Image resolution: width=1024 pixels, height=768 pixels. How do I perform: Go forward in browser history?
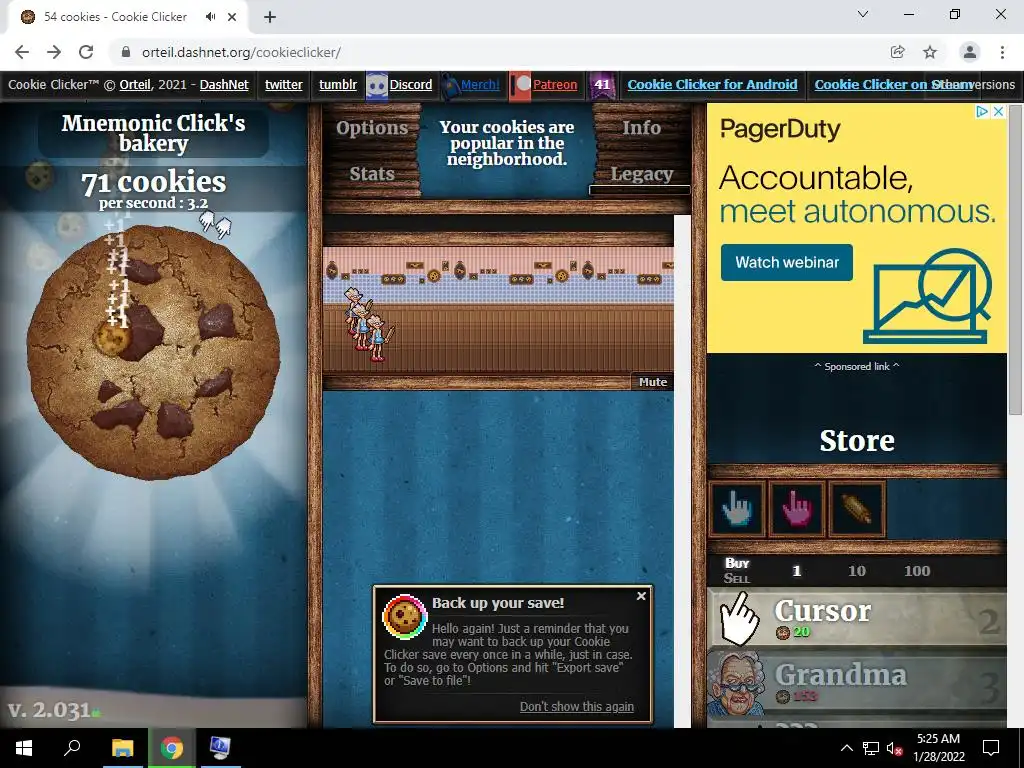click(x=54, y=52)
